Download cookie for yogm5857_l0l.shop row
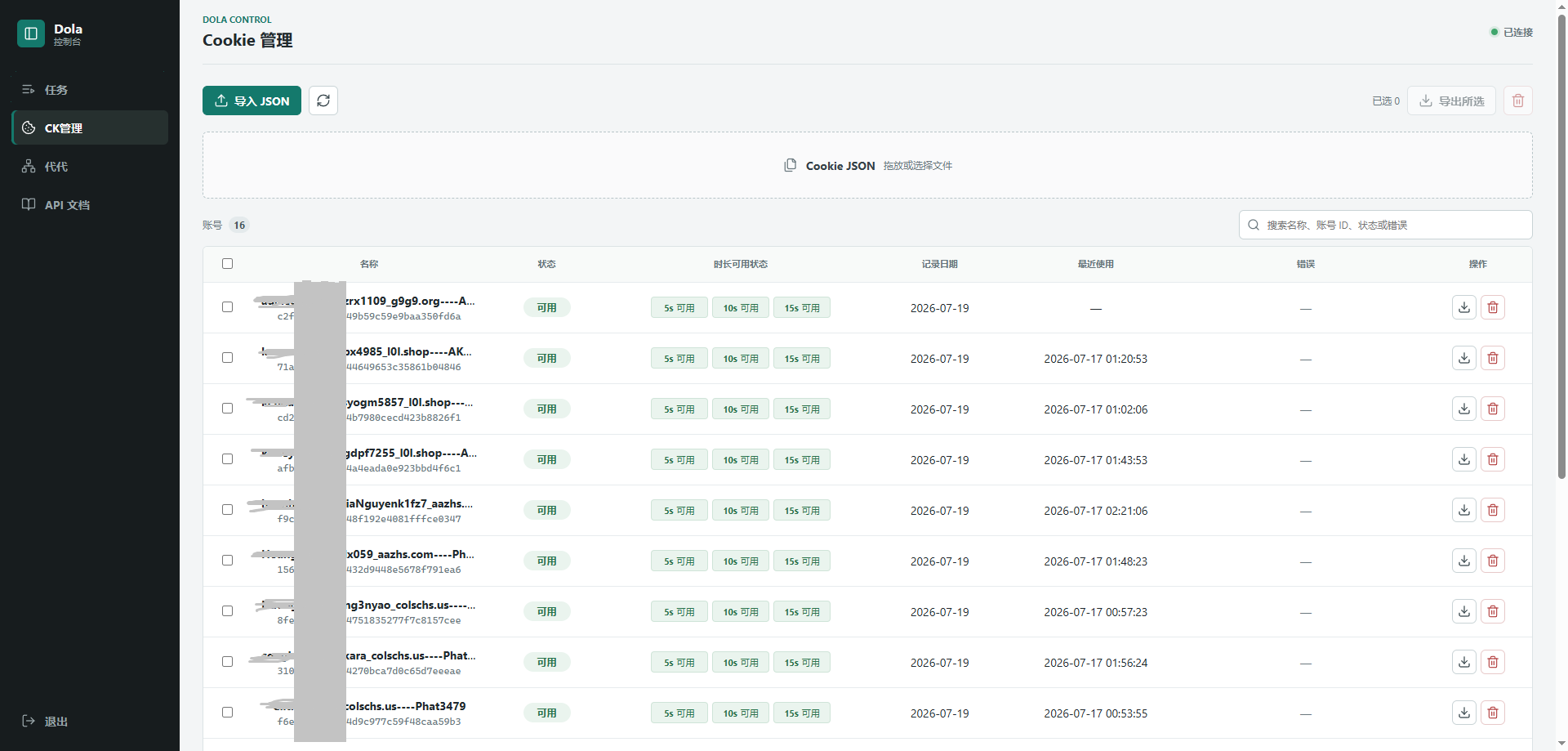Screen dimensions: 1568x751 click(1464, 409)
